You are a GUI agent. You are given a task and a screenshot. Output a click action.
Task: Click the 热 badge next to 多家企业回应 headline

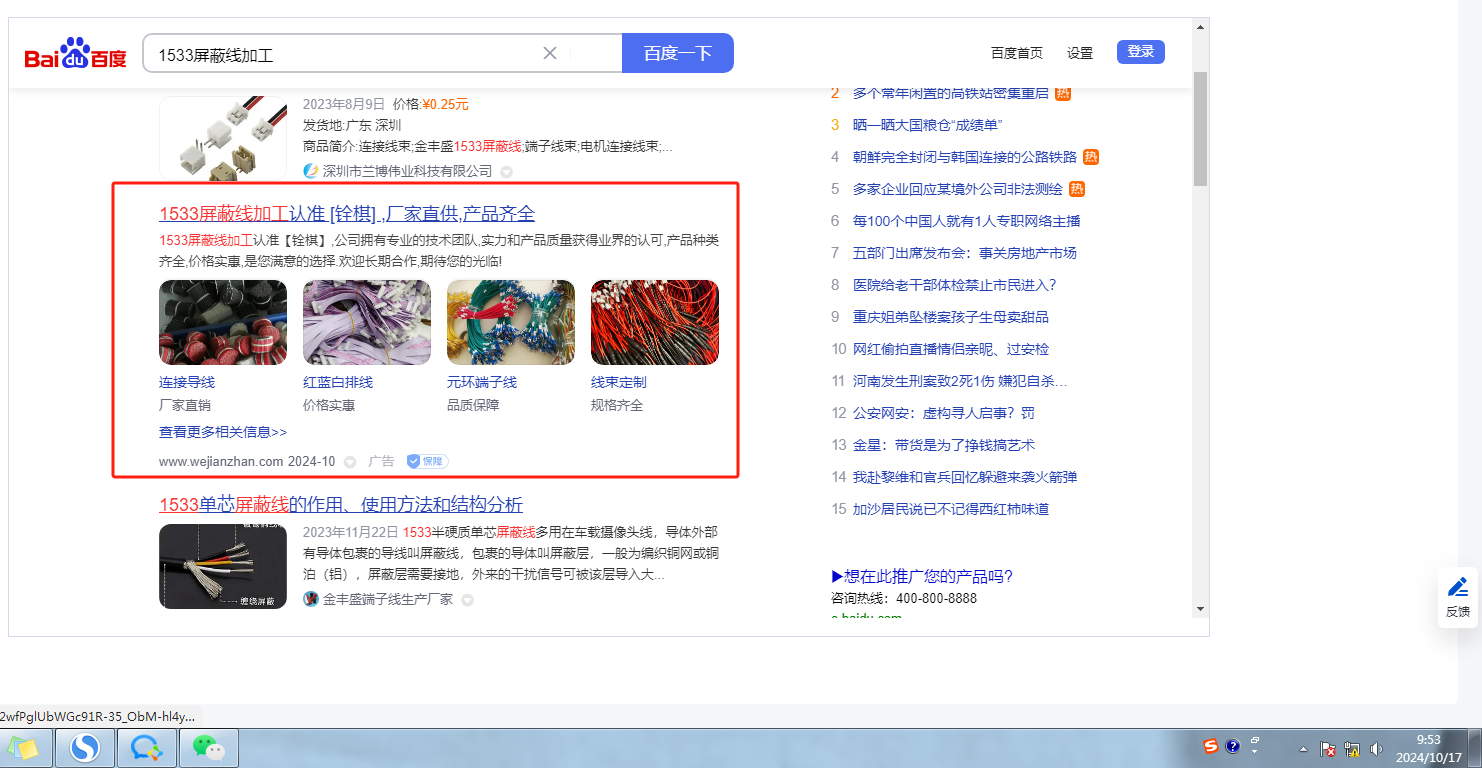coord(1077,189)
